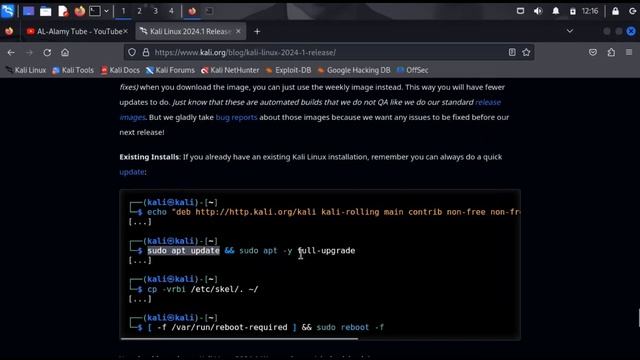This screenshot has height=360, width=640.
Task: Click the power manager battery icon
Action: pyautogui.click(x=573, y=11)
